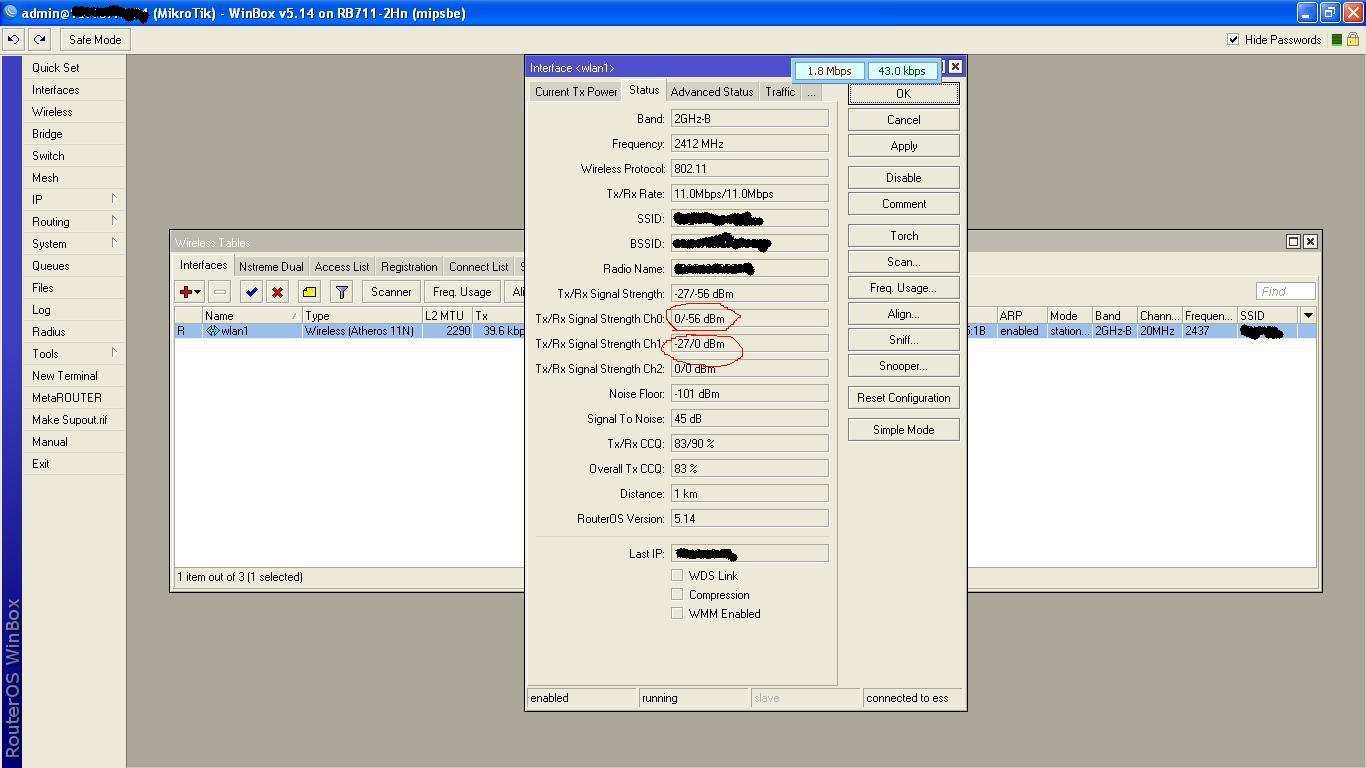
Task: Click the red X Disable icon
Action: coord(277,292)
